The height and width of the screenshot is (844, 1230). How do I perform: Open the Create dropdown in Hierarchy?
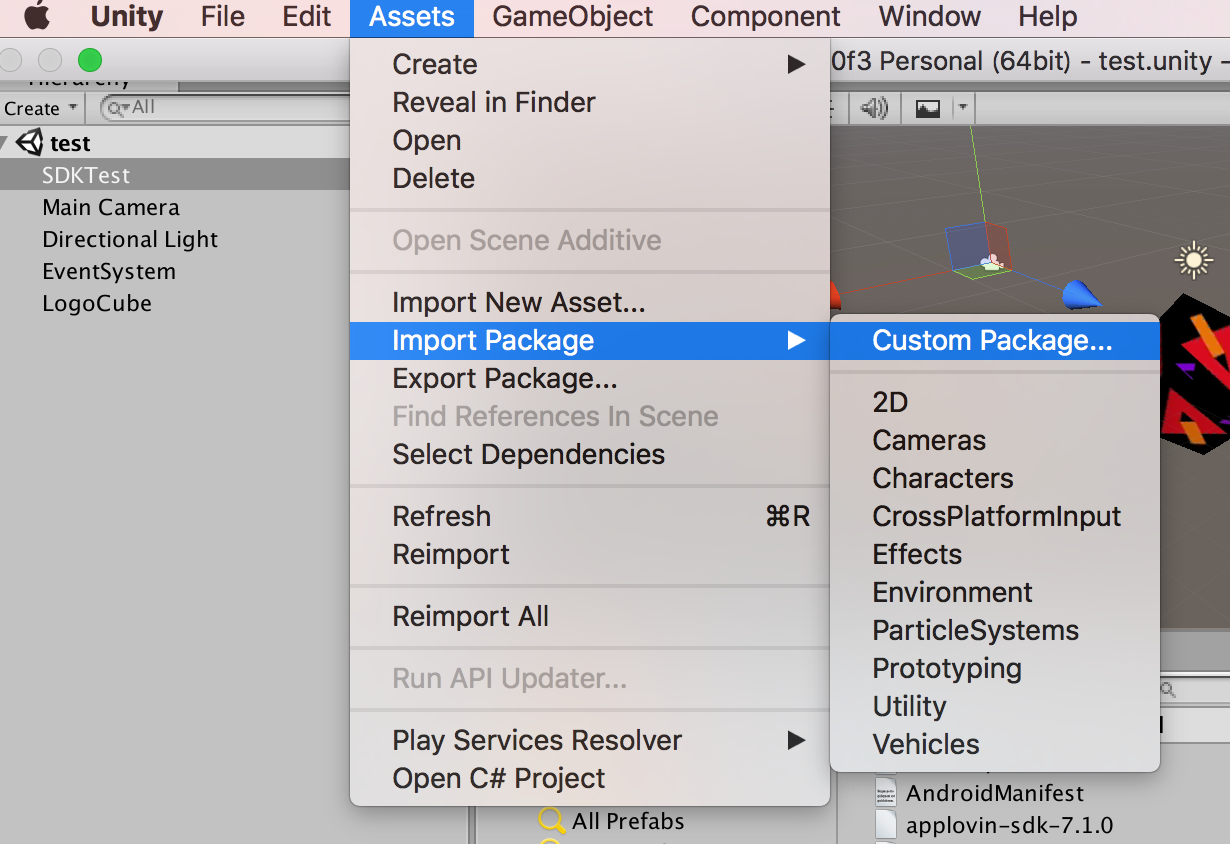(x=42, y=108)
